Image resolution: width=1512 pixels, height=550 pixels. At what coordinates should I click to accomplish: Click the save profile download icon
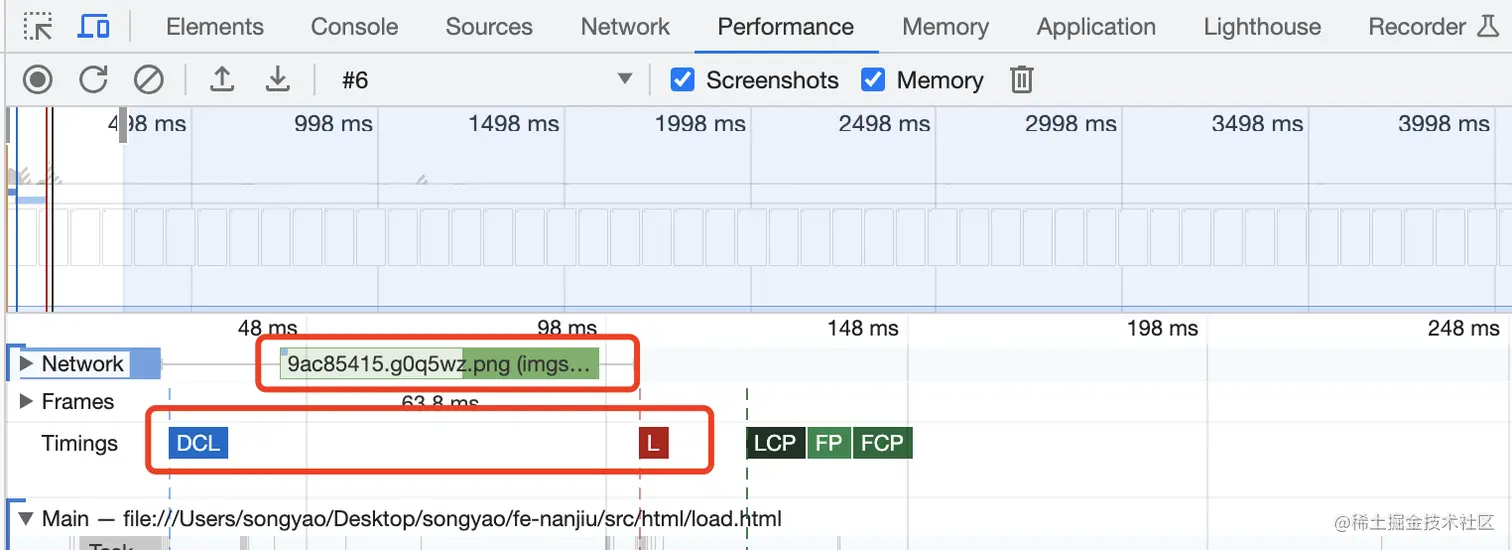click(277, 79)
